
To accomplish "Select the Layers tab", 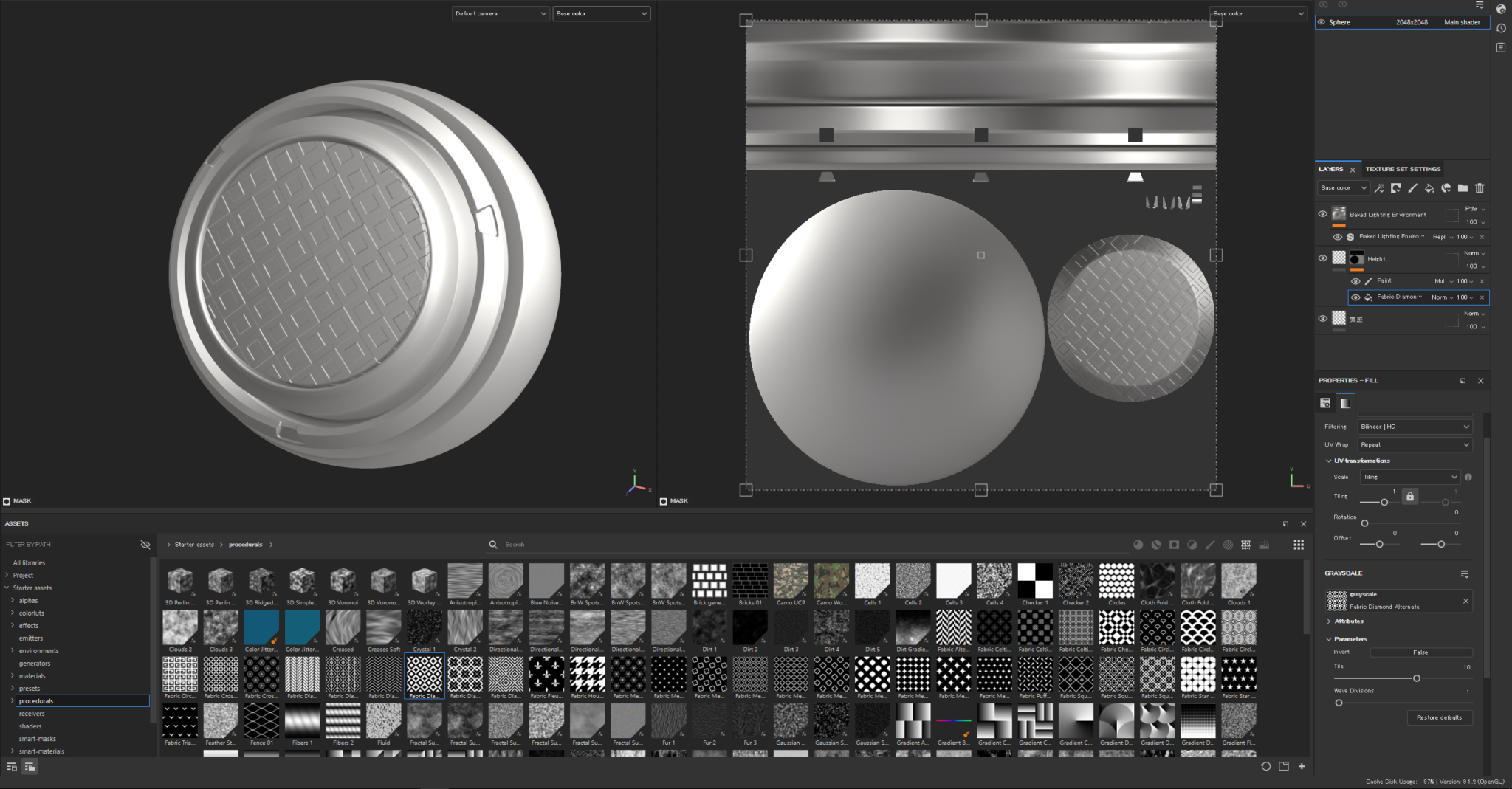I will pyautogui.click(x=1333, y=168).
